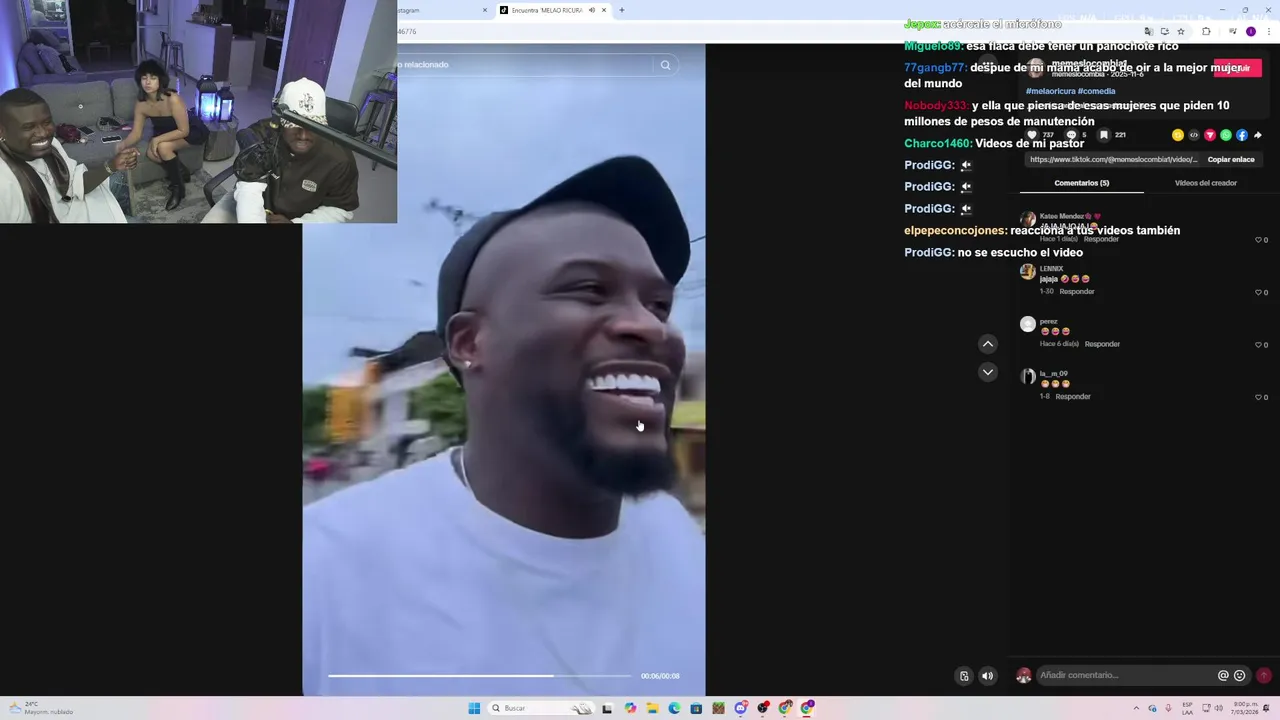Viewport: 1280px width, 720px height.
Task: Open the emoji picker in comment box
Action: coord(1240,675)
